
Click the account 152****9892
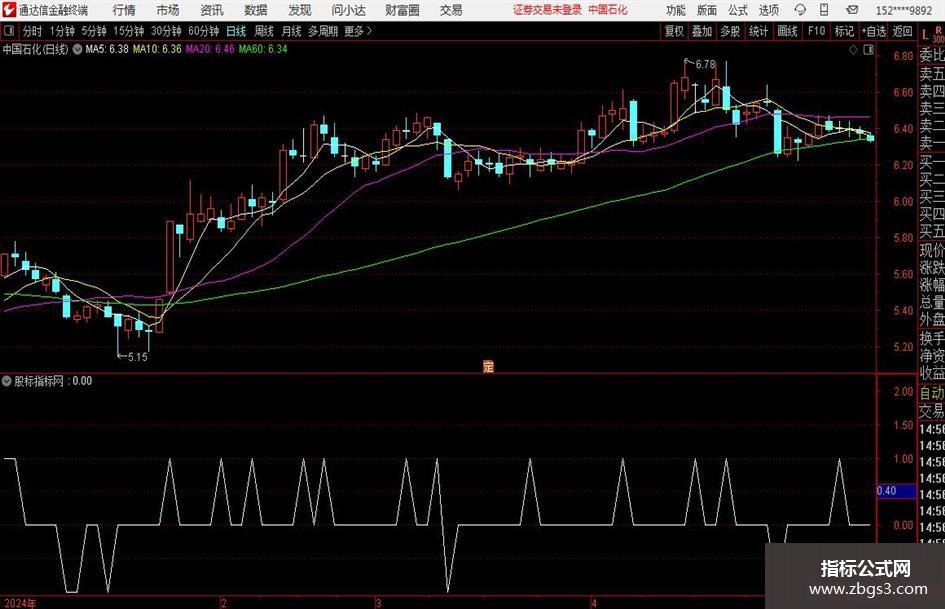click(903, 10)
